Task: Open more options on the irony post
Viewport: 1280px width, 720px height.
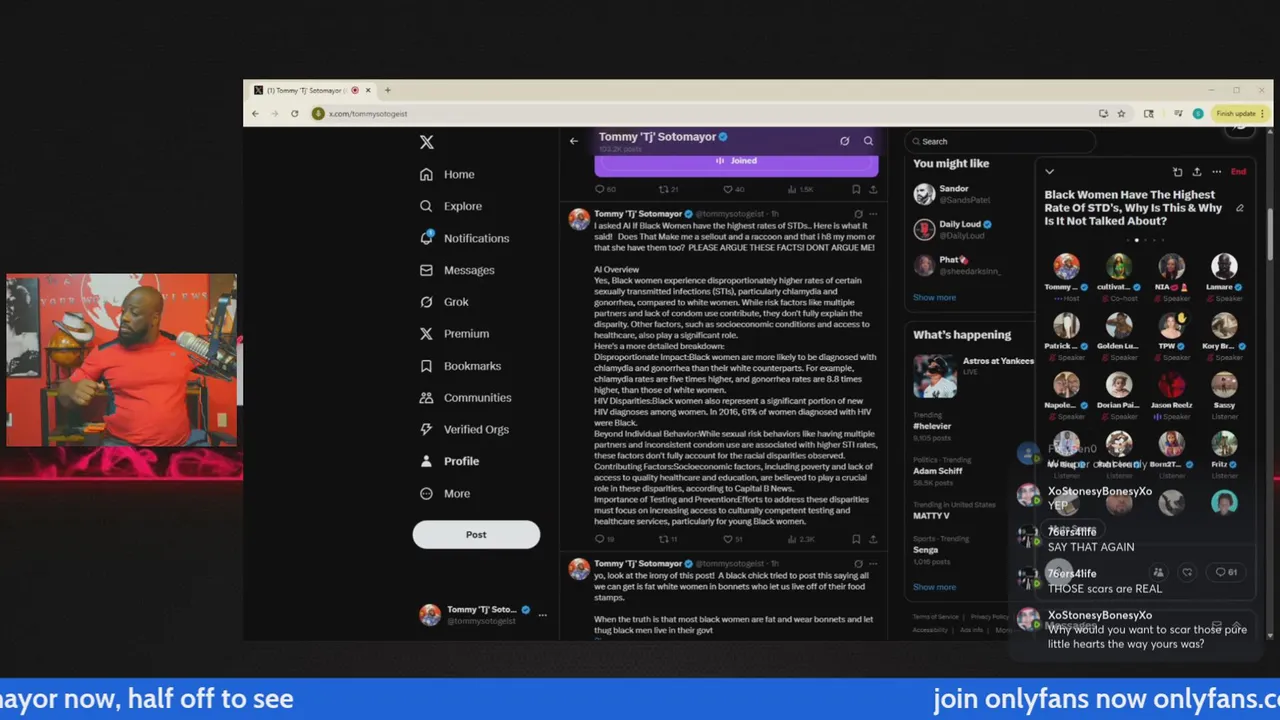Action: point(873,564)
